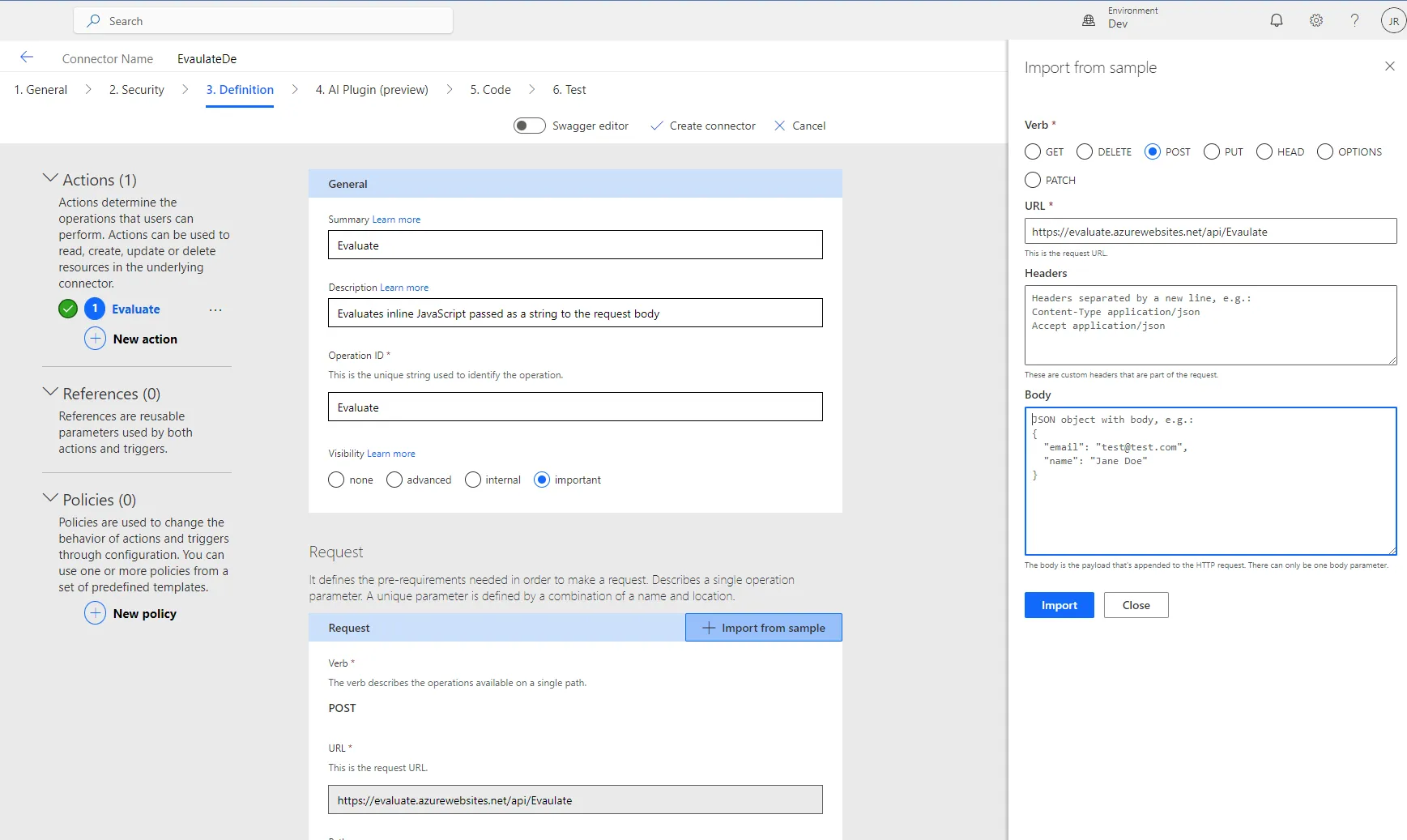Click in the Headers text area
Screen dimensions: 1407x840
[x=1209, y=325]
